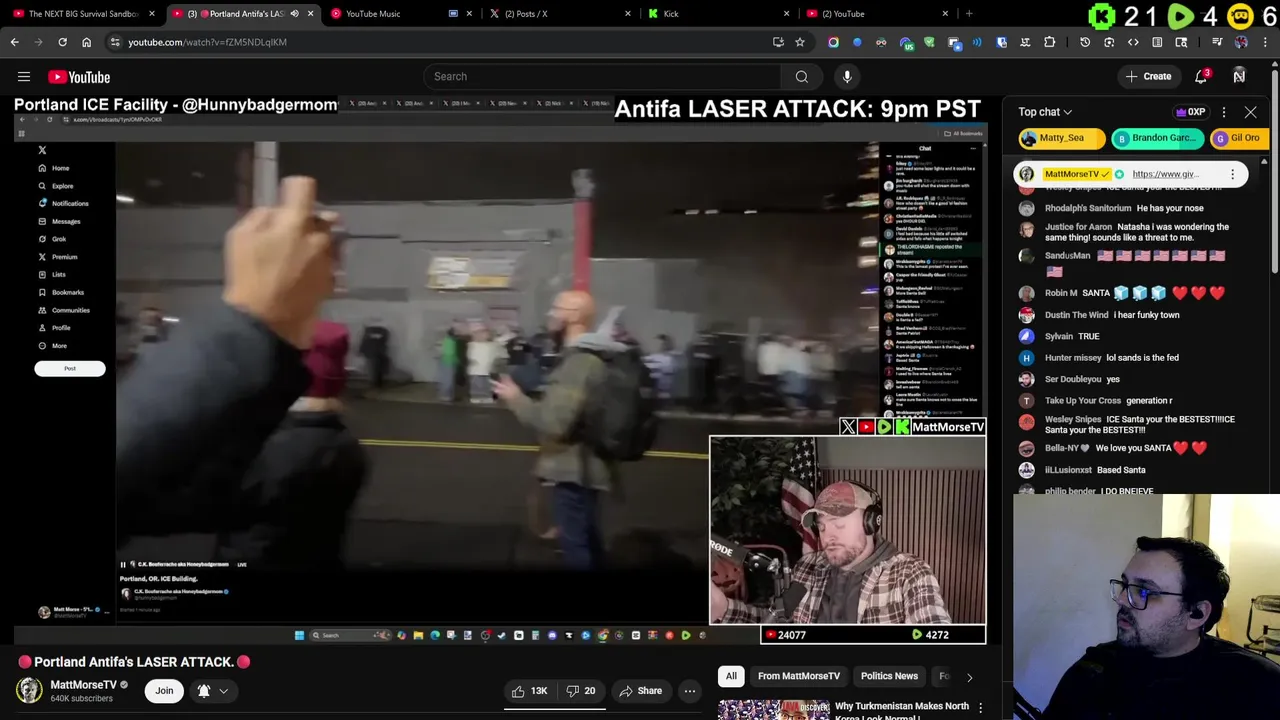
Task: Open the YouTube account avatar menu
Action: point(1239,76)
